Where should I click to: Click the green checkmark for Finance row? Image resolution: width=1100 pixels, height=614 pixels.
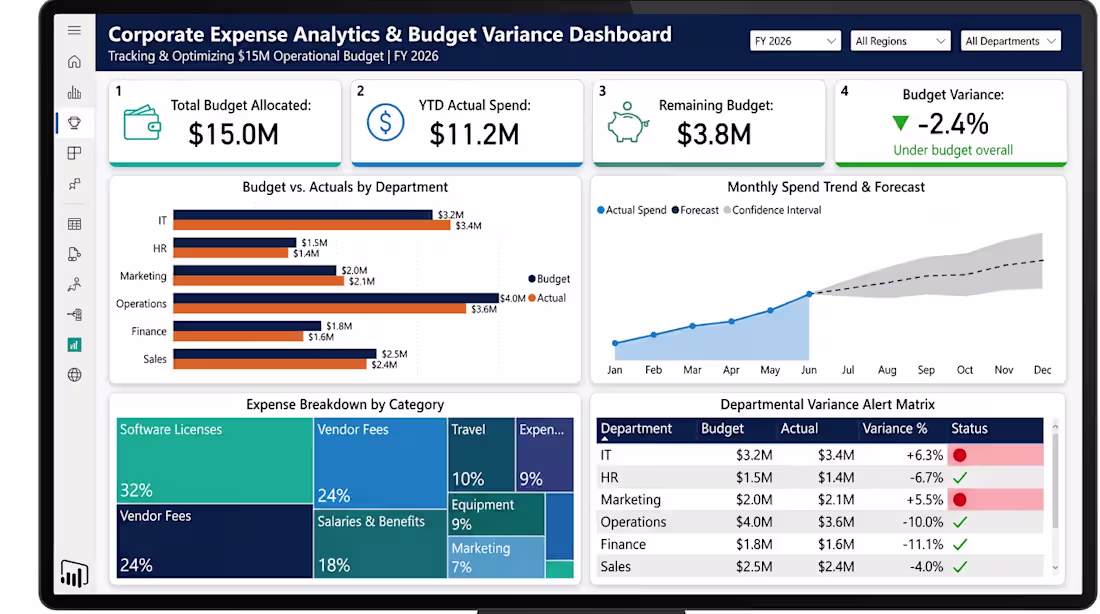pyautogui.click(x=960, y=545)
